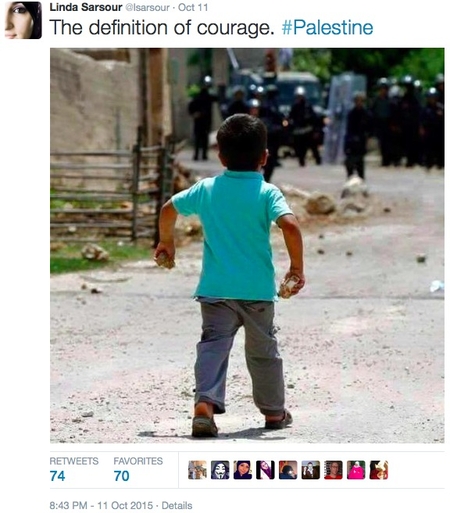Click the last avatar in the retweeters row
The image size is (450, 513).
(x=379, y=470)
